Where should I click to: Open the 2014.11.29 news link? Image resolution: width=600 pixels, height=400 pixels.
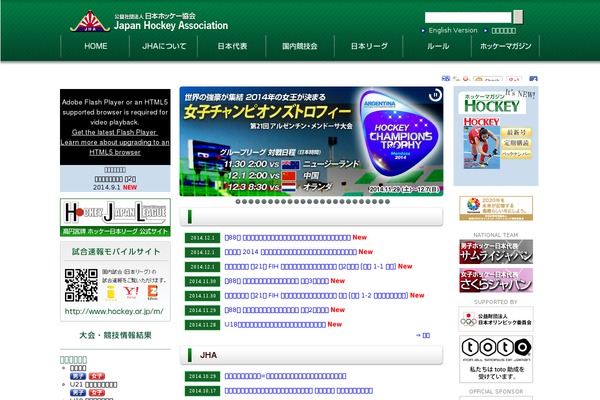(276, 310)
